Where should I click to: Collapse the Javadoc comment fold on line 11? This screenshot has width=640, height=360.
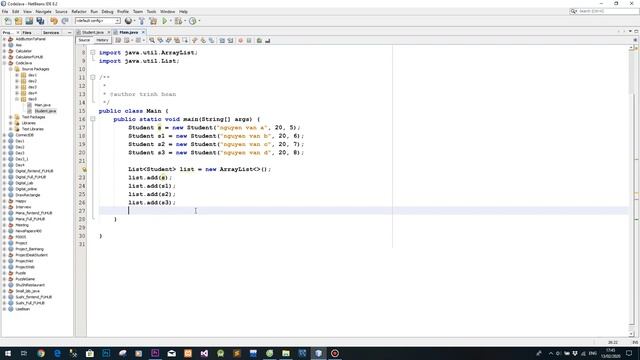pyautogui.click(x=93, y=78)
